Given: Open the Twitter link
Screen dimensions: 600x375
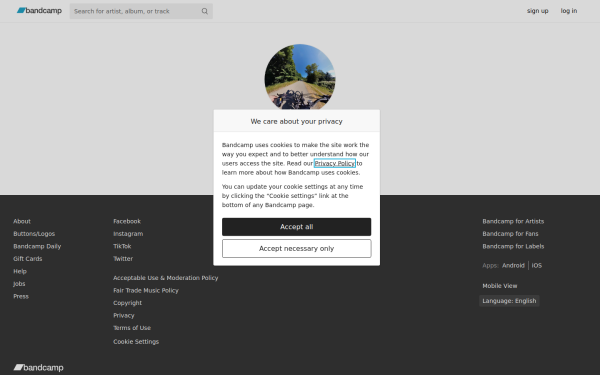Looking at the screenshot, I should point(123,259).
